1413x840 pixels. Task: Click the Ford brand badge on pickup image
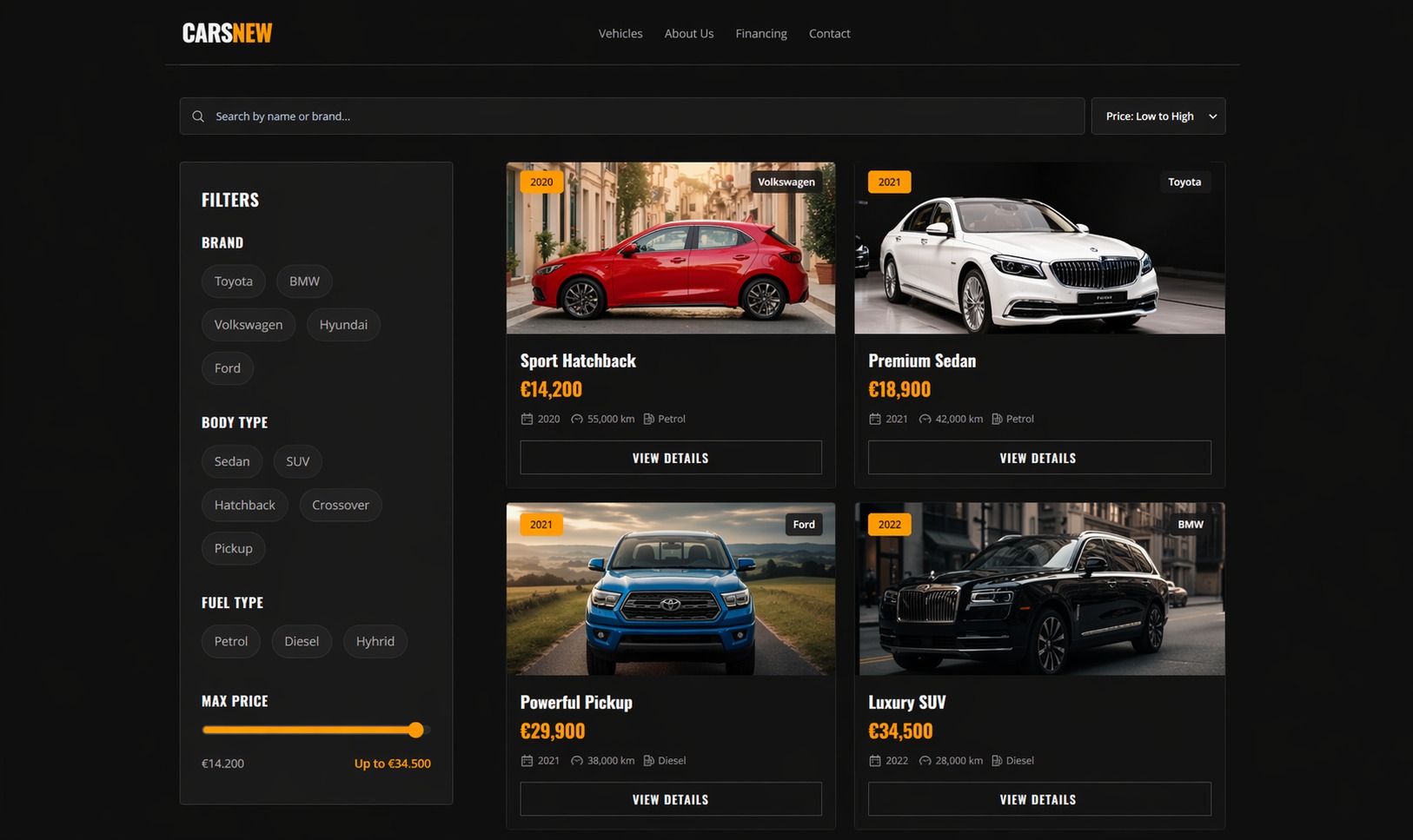tap(804, 525)
